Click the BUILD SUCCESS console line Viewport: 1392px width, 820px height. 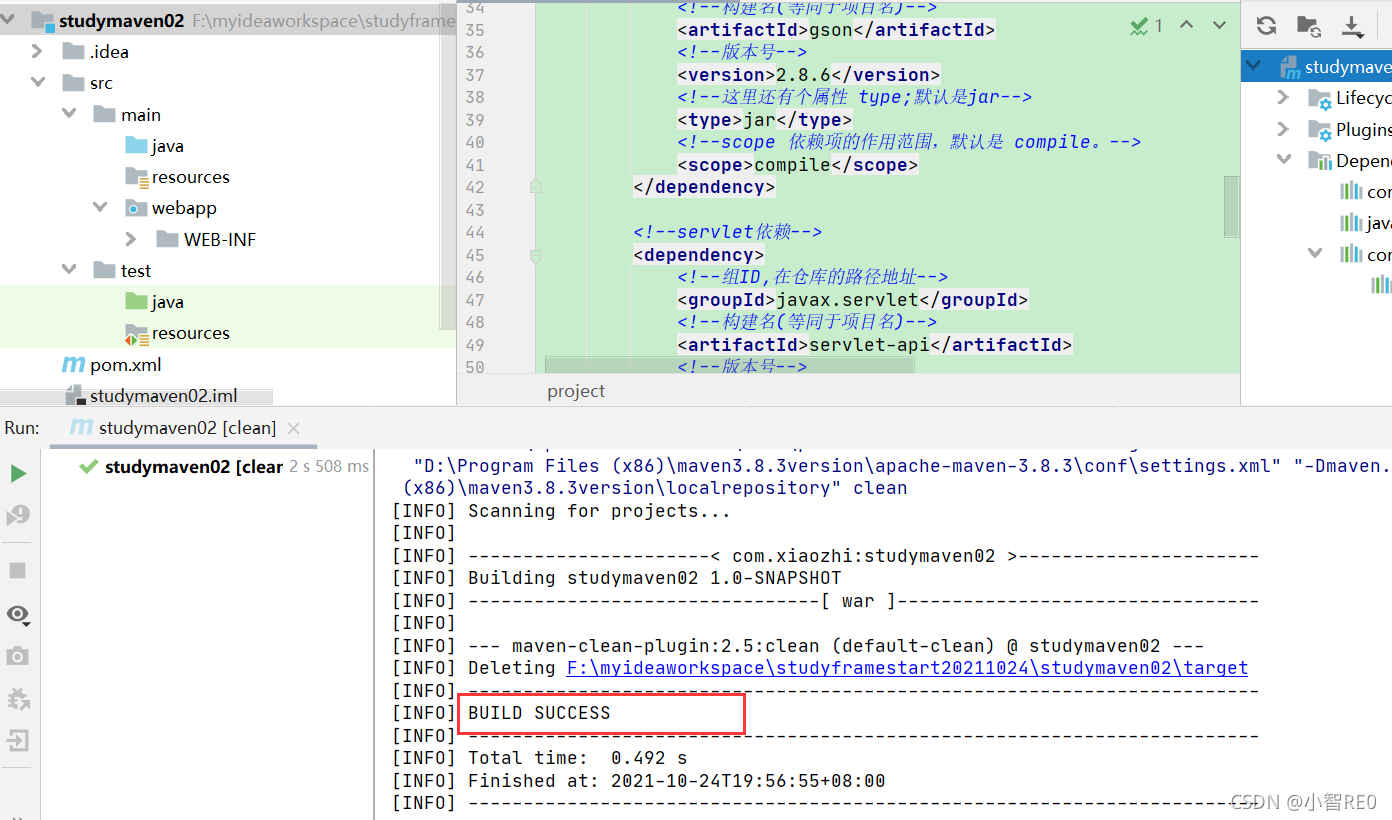[x=539, y=713]
